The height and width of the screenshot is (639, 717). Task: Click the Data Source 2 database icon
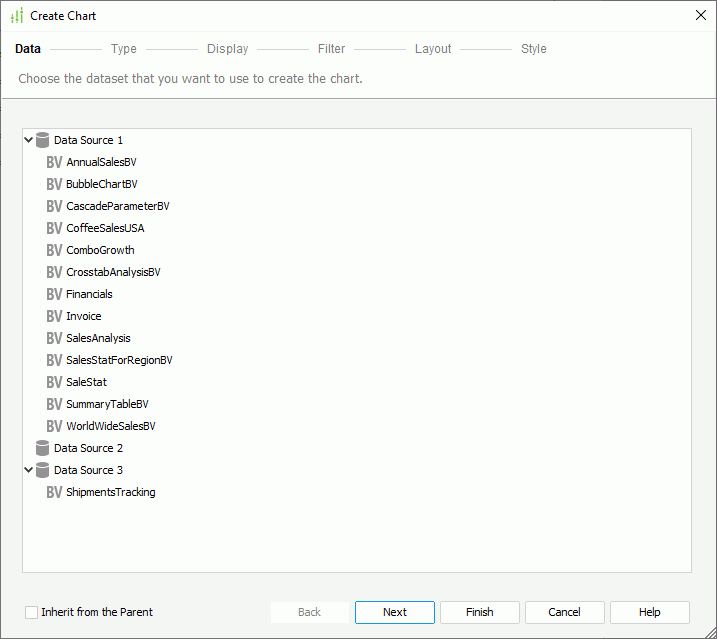(x=43, y=448)
